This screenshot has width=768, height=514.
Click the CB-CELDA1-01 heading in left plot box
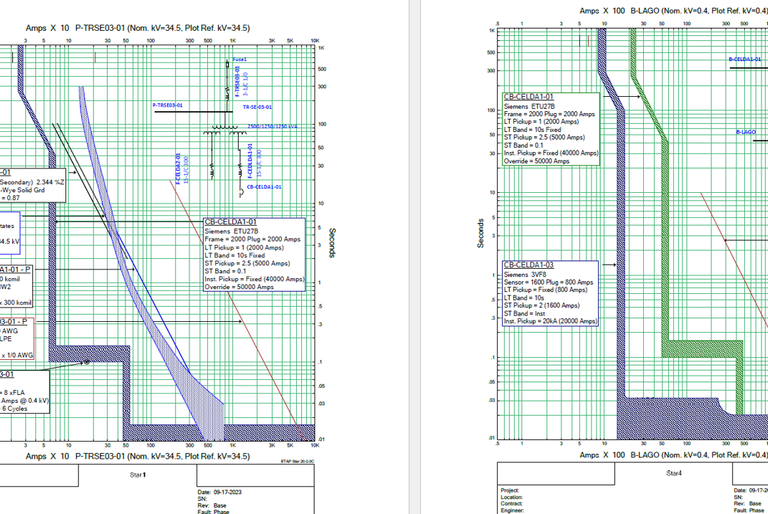(x=230, y=222)
